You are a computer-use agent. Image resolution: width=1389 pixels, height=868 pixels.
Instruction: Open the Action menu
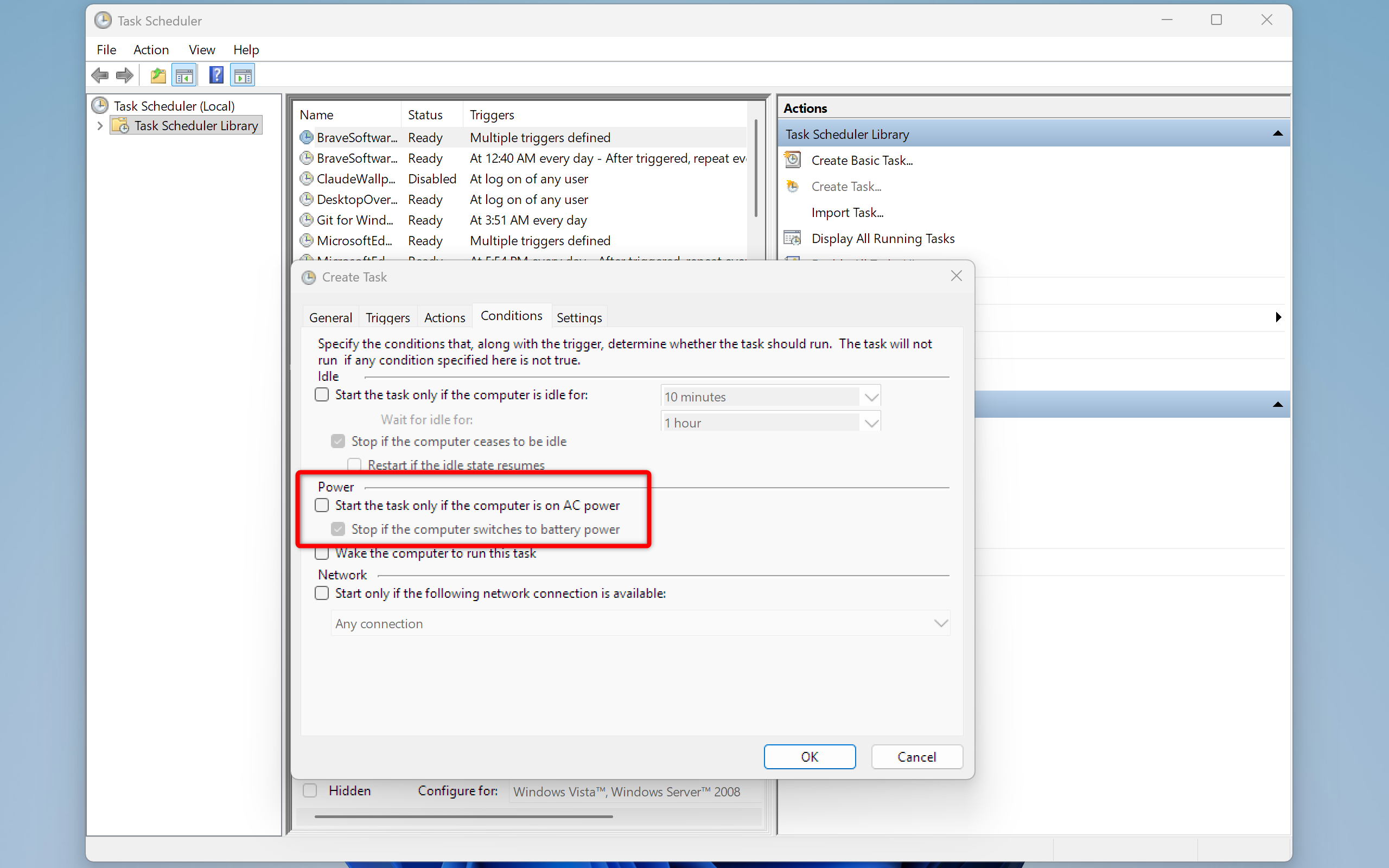pos(151,50)
